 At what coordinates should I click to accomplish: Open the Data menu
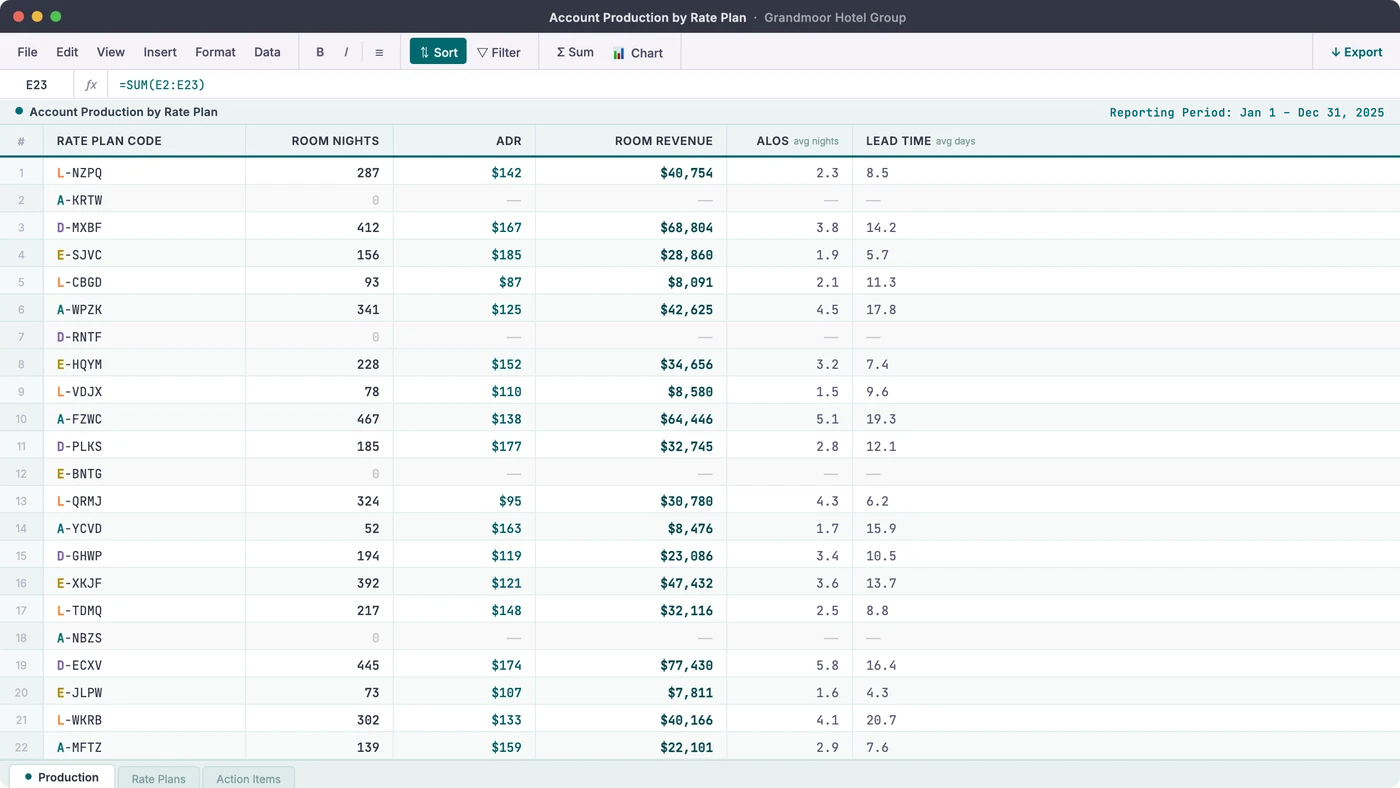click(267, 52)
